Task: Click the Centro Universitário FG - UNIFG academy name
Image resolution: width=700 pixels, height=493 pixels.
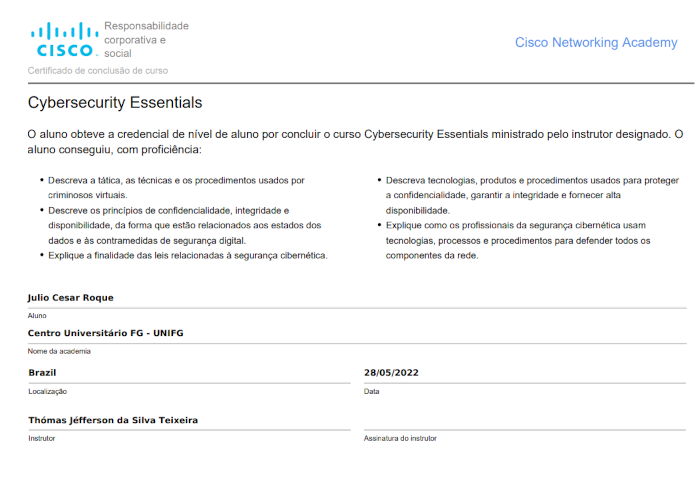Action: coord(106,333)
